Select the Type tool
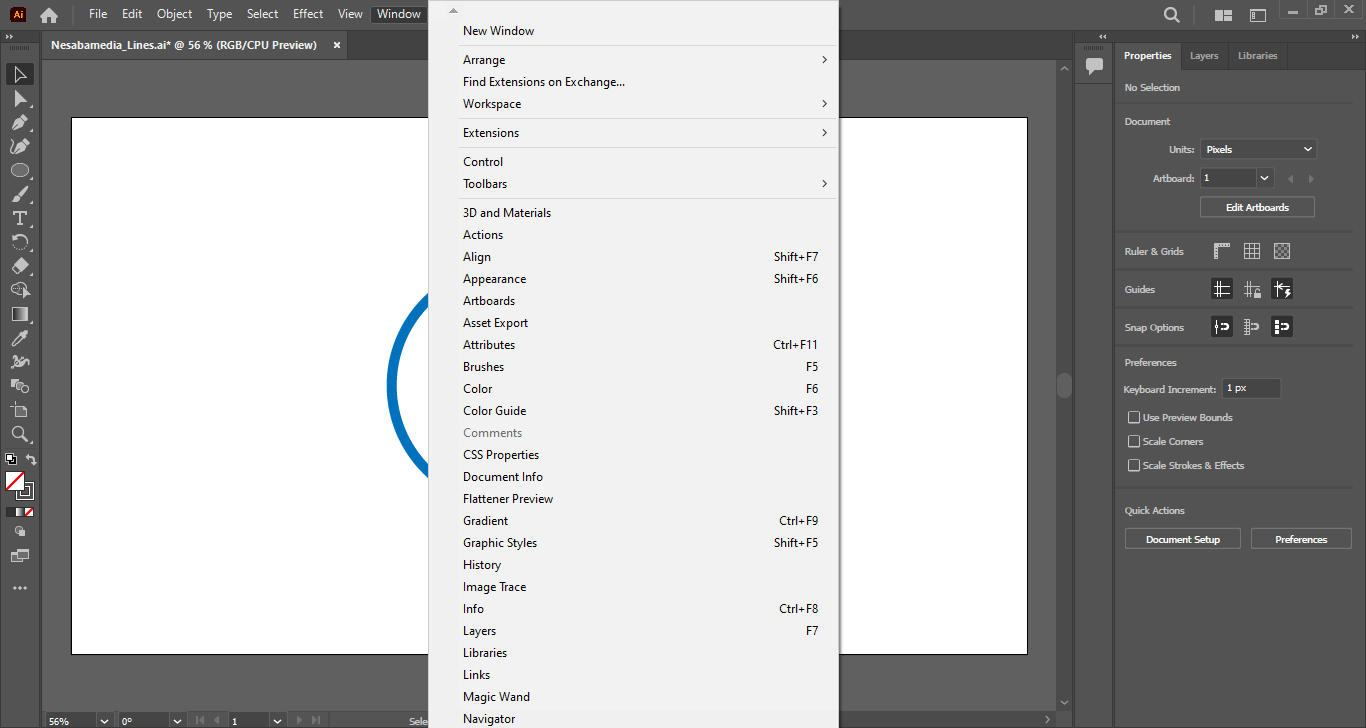The height and width of the screenshot is (728, 1366). (20, 218)
